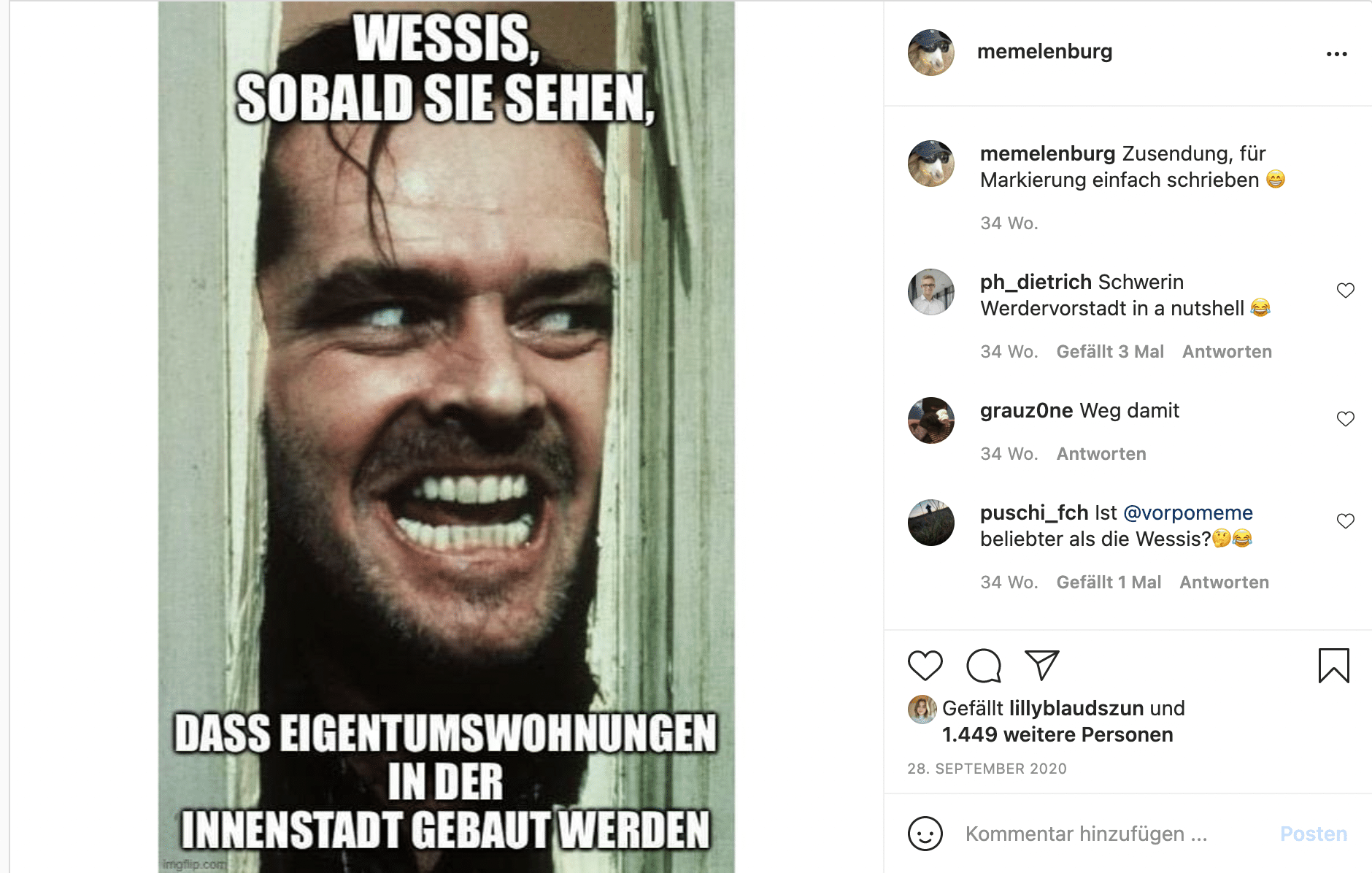The image size is (1372, 873).
Task: Like grauz0ne's 'Weg damit' comment
Action: (1345, 419)
